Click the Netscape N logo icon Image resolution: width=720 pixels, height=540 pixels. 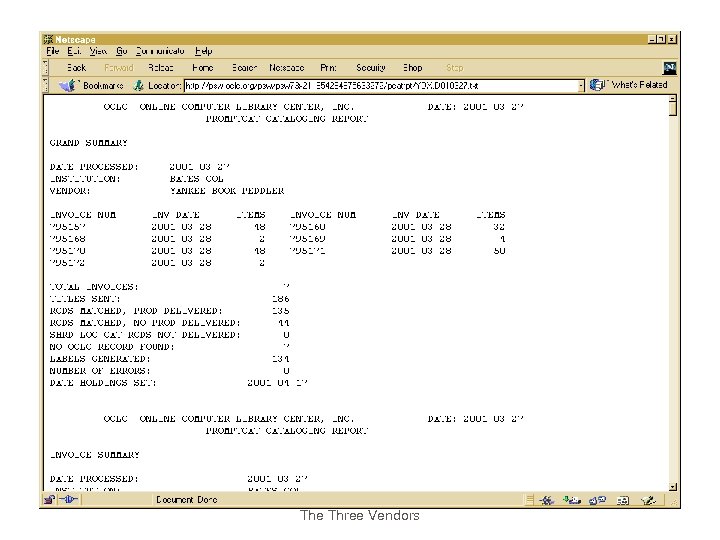(669, 68)
